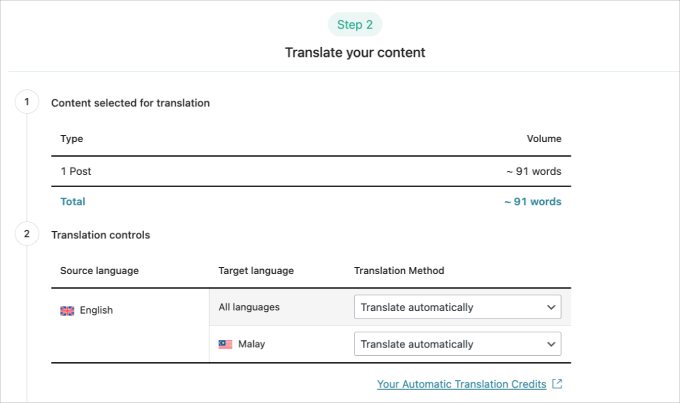Click the Volume column header
This screenshot has height=403, width=680.
(x=544, y=138)
